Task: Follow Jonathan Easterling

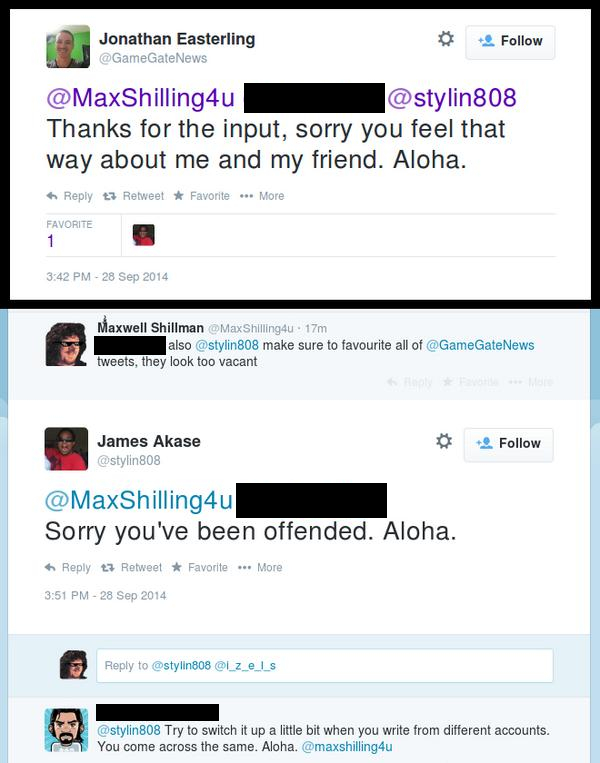Action: (x=510, y=41)
